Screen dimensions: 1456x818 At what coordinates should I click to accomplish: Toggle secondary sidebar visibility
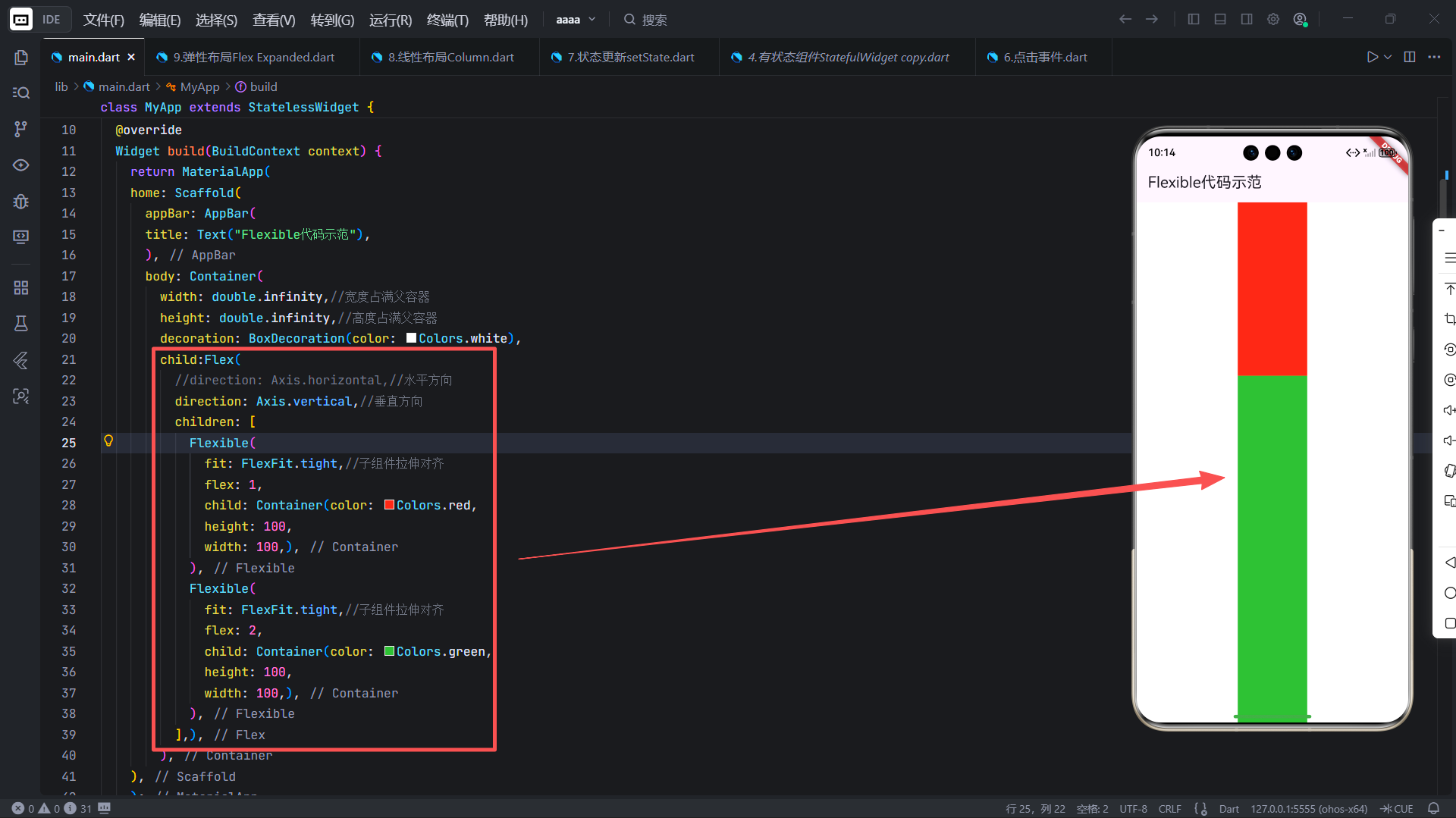pyautogui.click(x=1247, y=19)
